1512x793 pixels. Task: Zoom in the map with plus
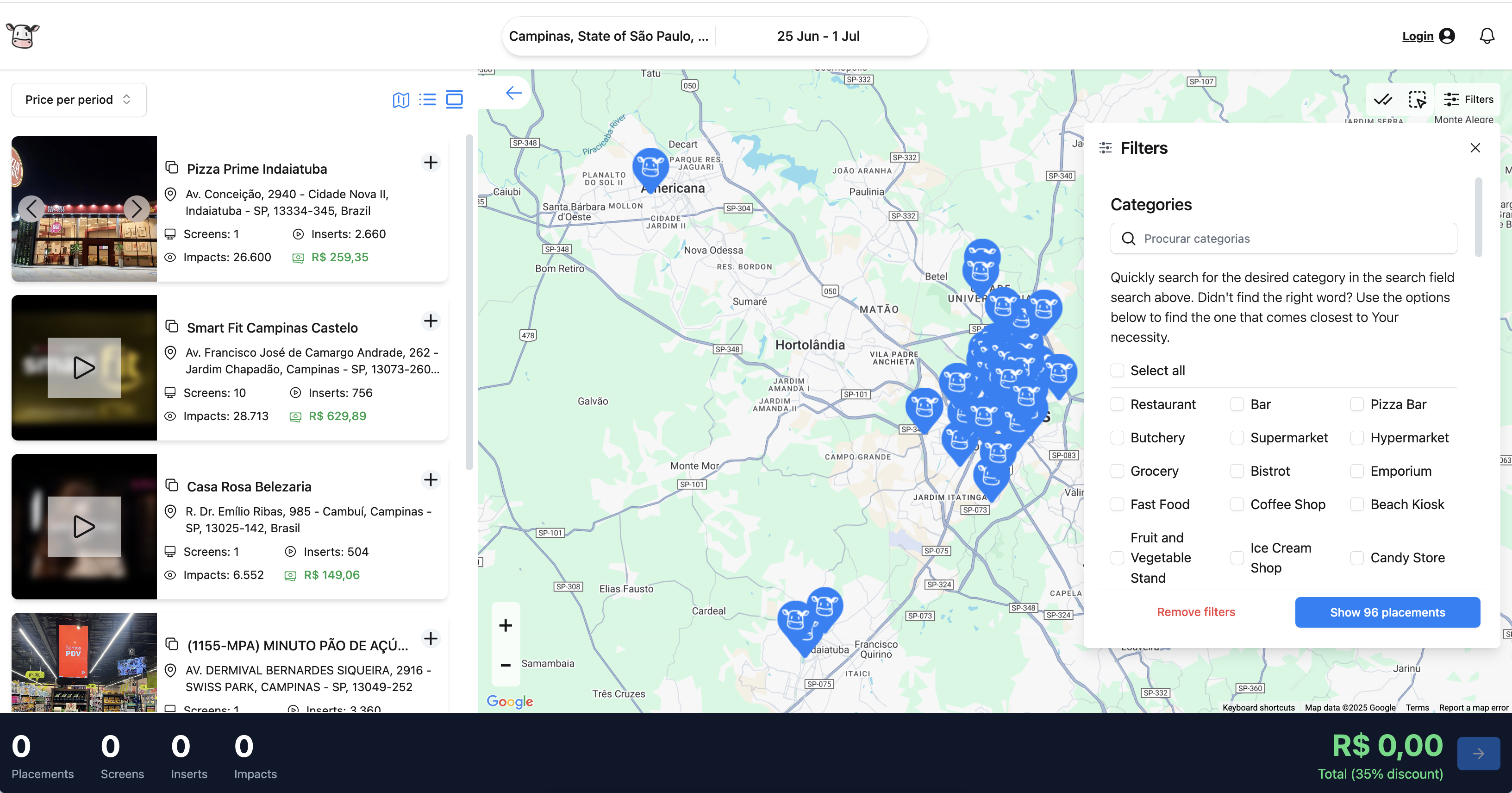pos(506,626)
